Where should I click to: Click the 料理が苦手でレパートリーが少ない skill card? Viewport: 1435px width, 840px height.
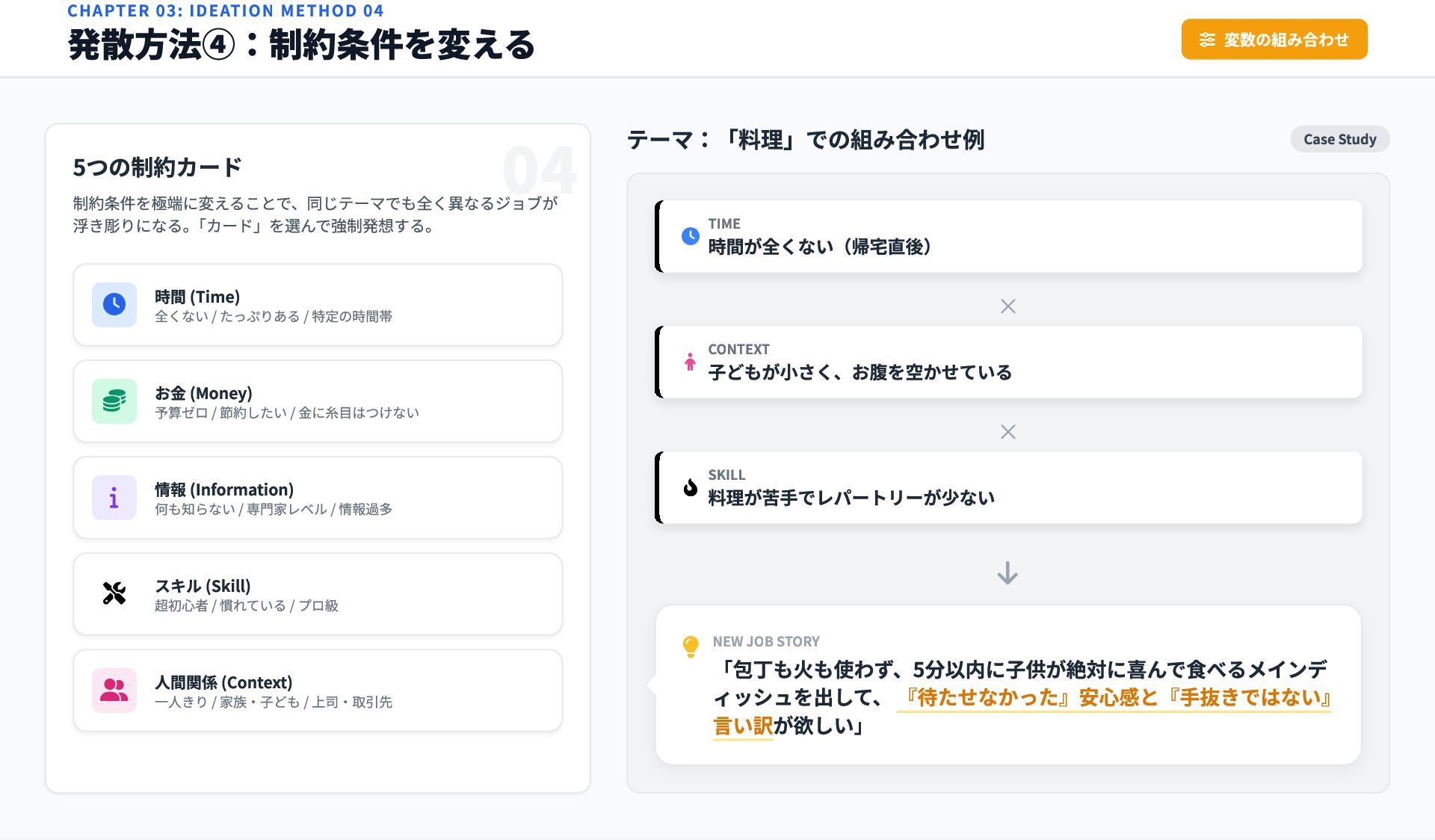coord(1009,487)
